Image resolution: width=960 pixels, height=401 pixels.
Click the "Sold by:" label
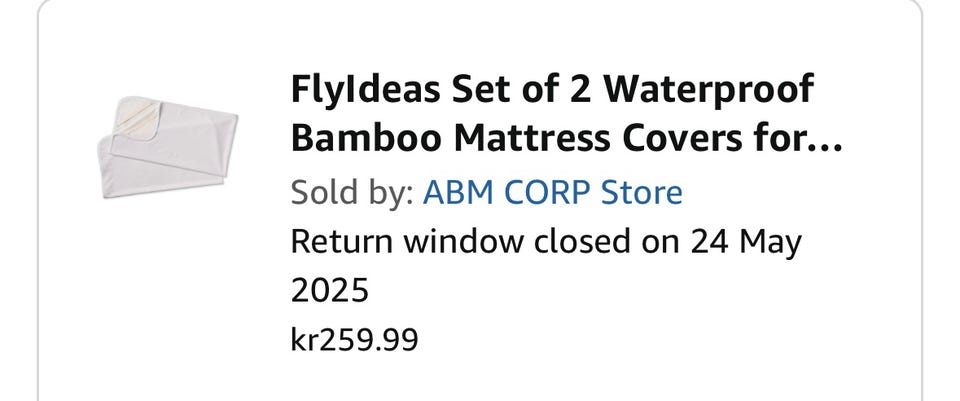[351, 191]
